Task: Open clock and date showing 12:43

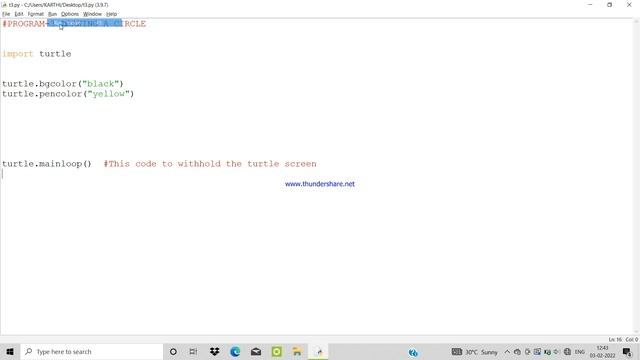Action: tap(602, 352)
